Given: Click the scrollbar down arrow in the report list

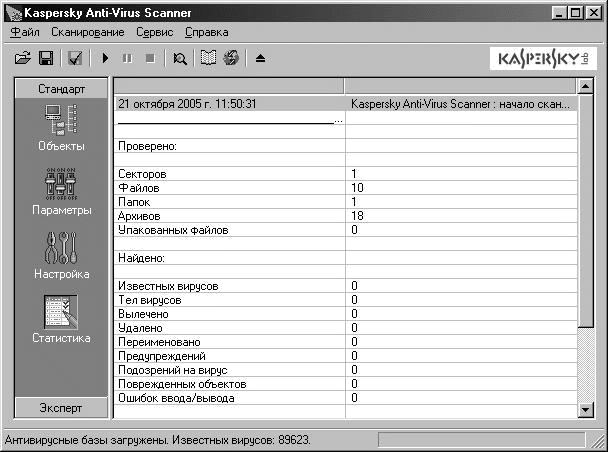Looking at the screenshot, I should click(x=585, y=409).
